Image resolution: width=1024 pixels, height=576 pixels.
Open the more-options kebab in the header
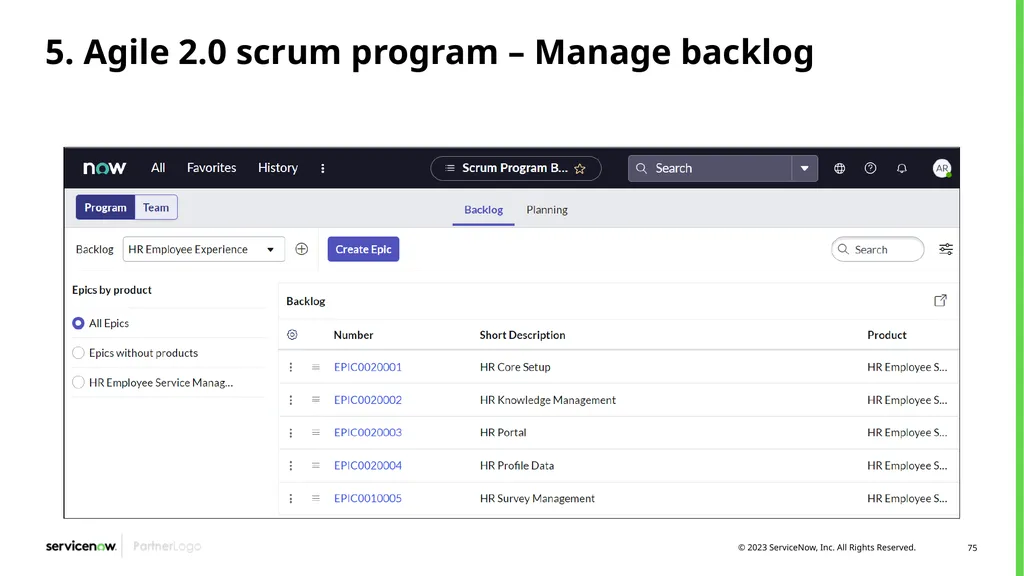[x=323, y=168]
